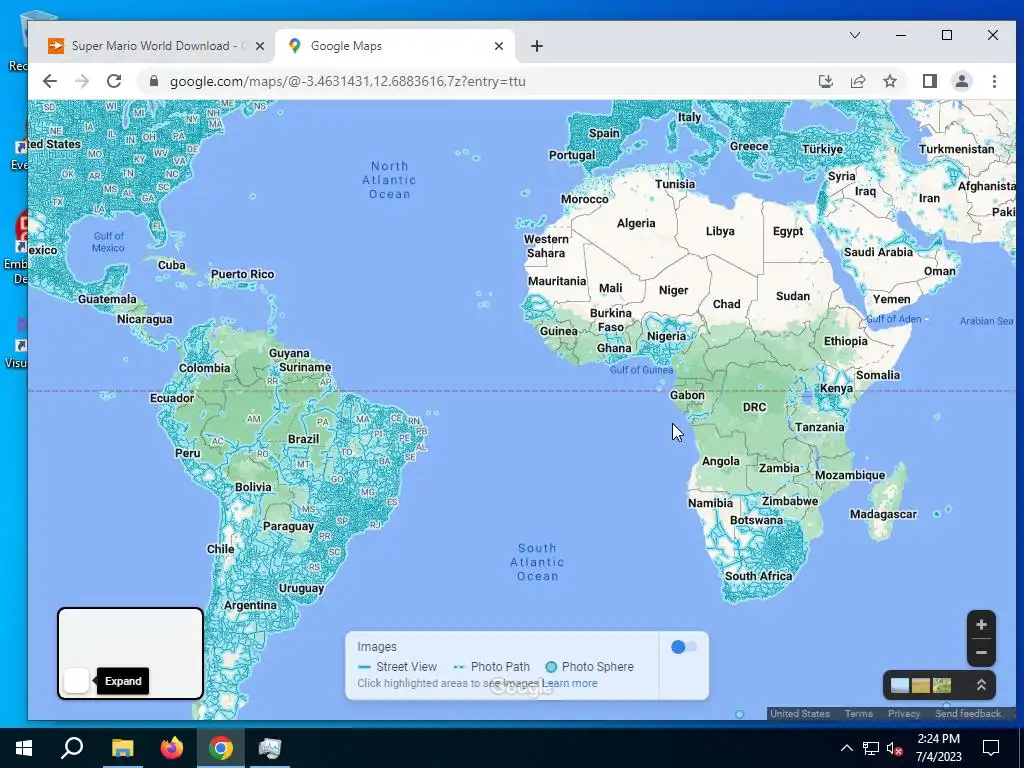Open the Chrome side panel

929,81
